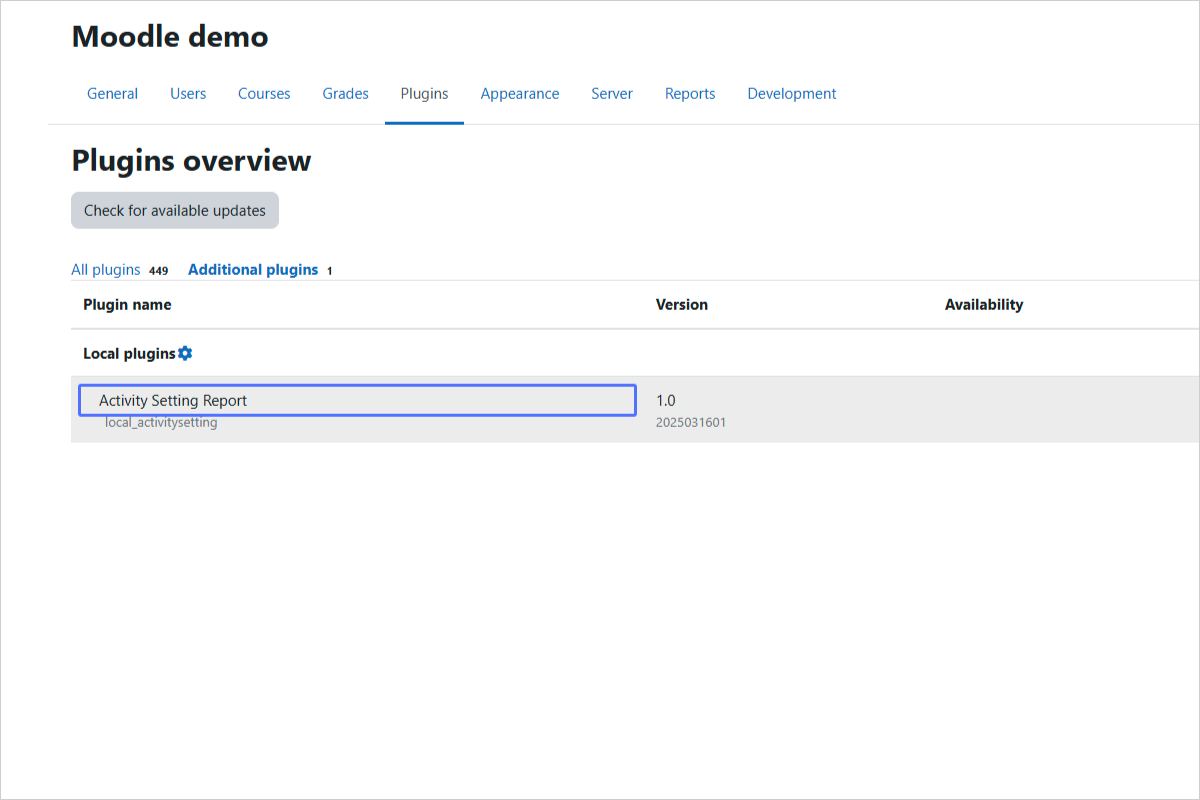Open Local plugins settings gear icon
Screen dimensions: 1200x800
point(185,354)
